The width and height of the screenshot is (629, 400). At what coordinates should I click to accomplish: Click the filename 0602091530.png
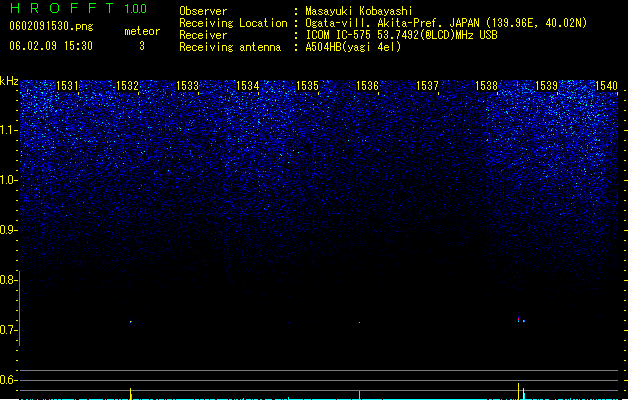click(x=51, y=26)
